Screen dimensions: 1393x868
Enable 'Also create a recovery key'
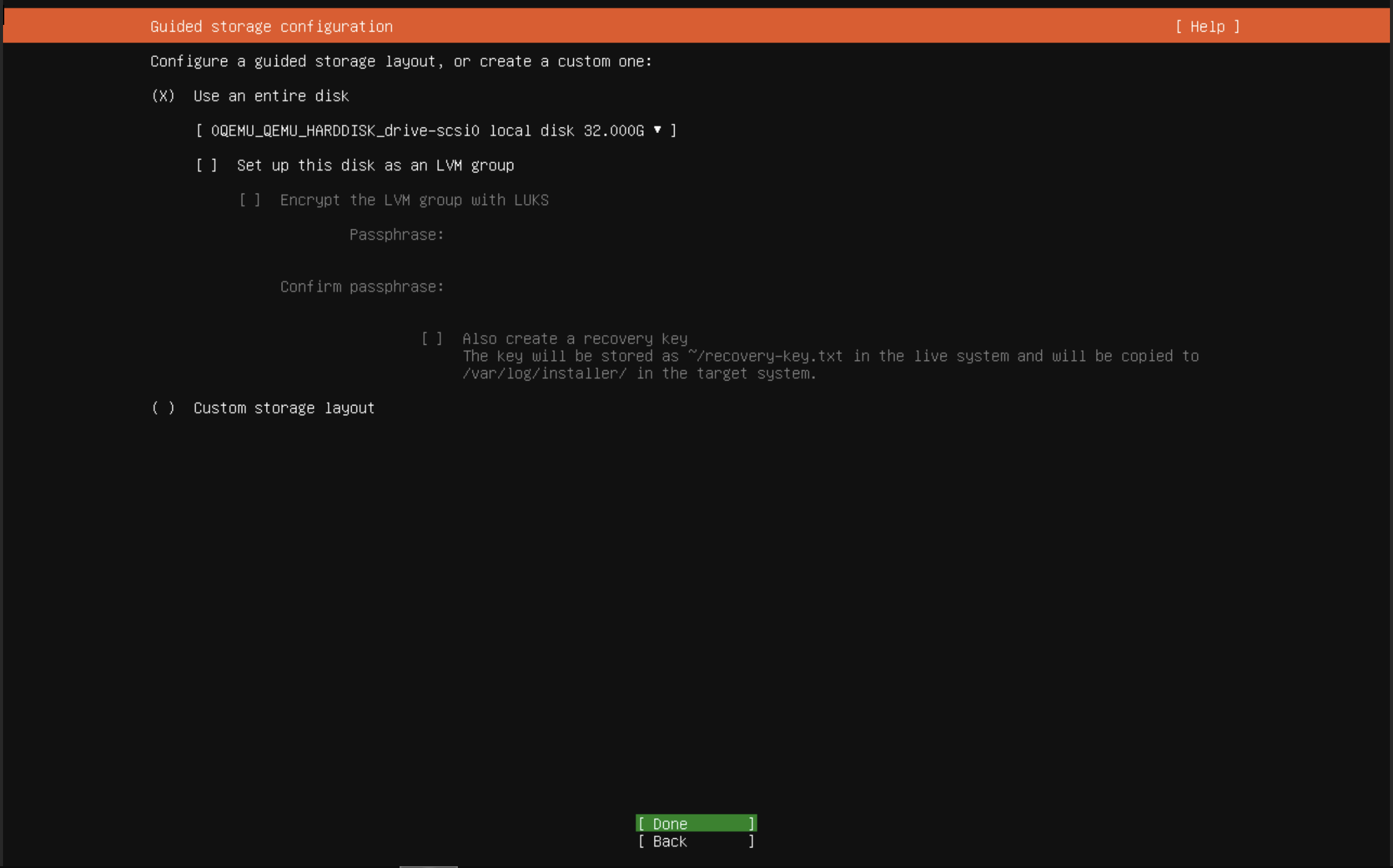tap(432, 338)
